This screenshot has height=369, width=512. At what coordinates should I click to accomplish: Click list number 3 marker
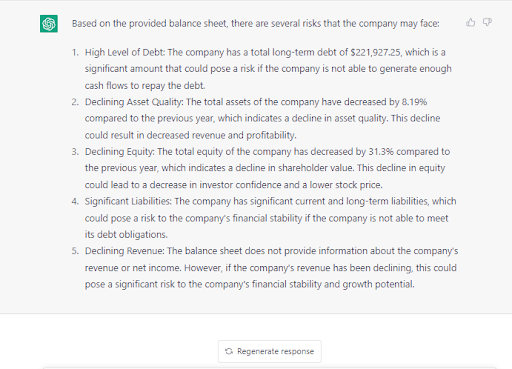coord(75,152)
